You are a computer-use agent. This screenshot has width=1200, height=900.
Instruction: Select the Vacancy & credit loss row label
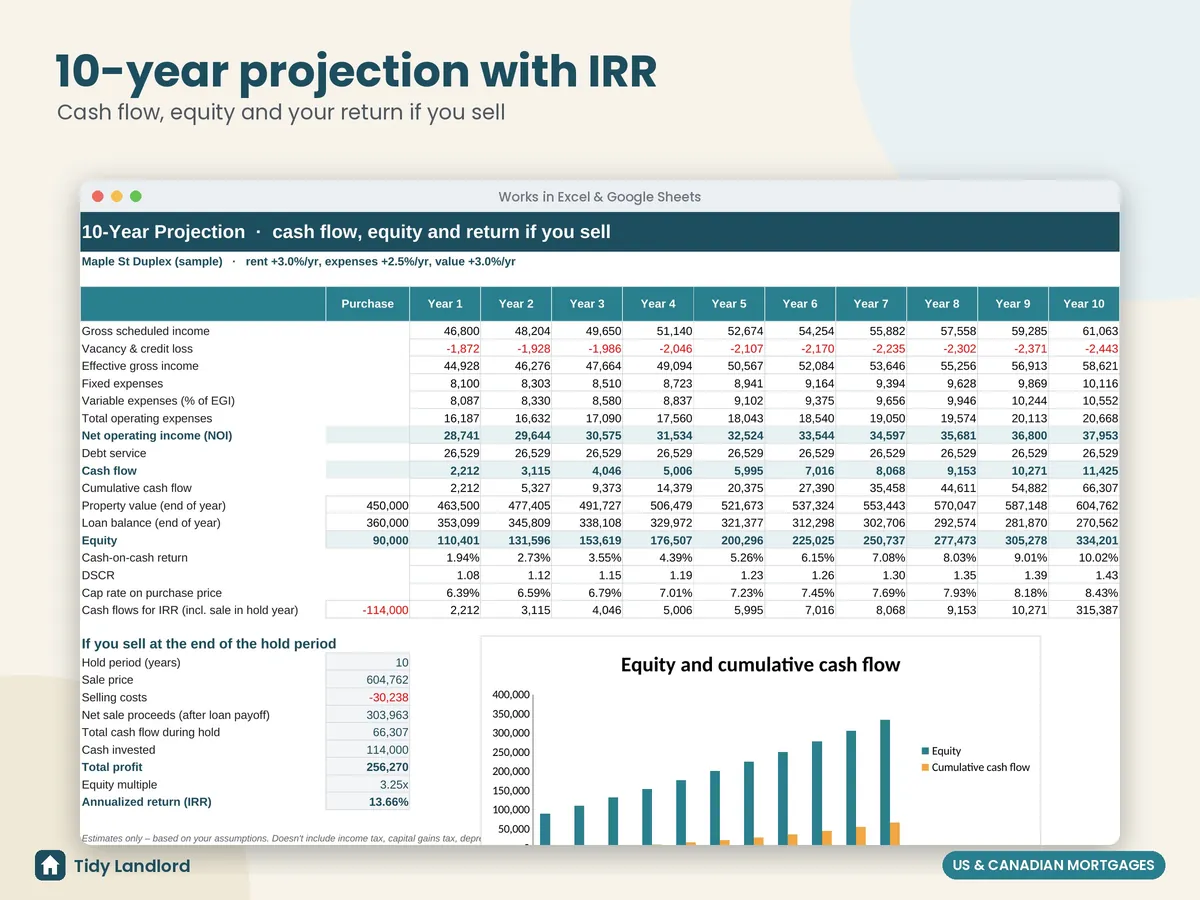[137, 349]
